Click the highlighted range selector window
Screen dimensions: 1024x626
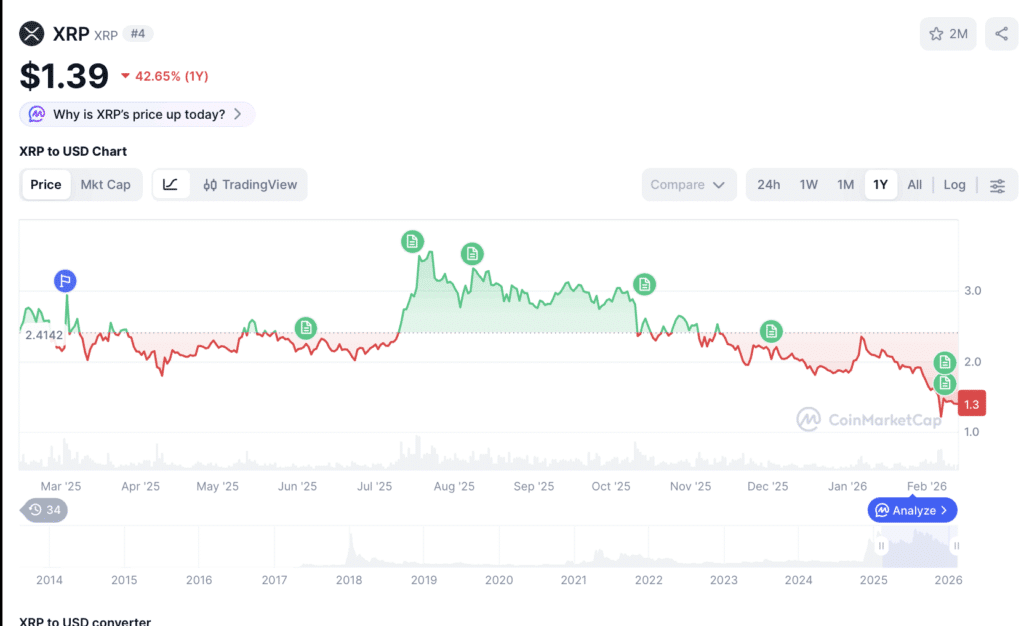(919, 547)
